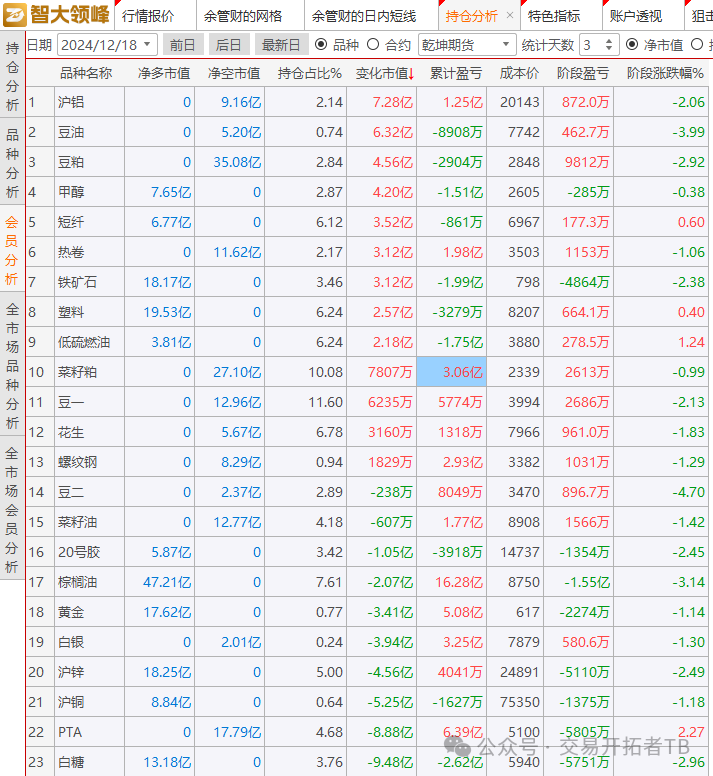Select the 螺纹钢 row name
This screenshot has width=713, height=776.
coord(77,462)
